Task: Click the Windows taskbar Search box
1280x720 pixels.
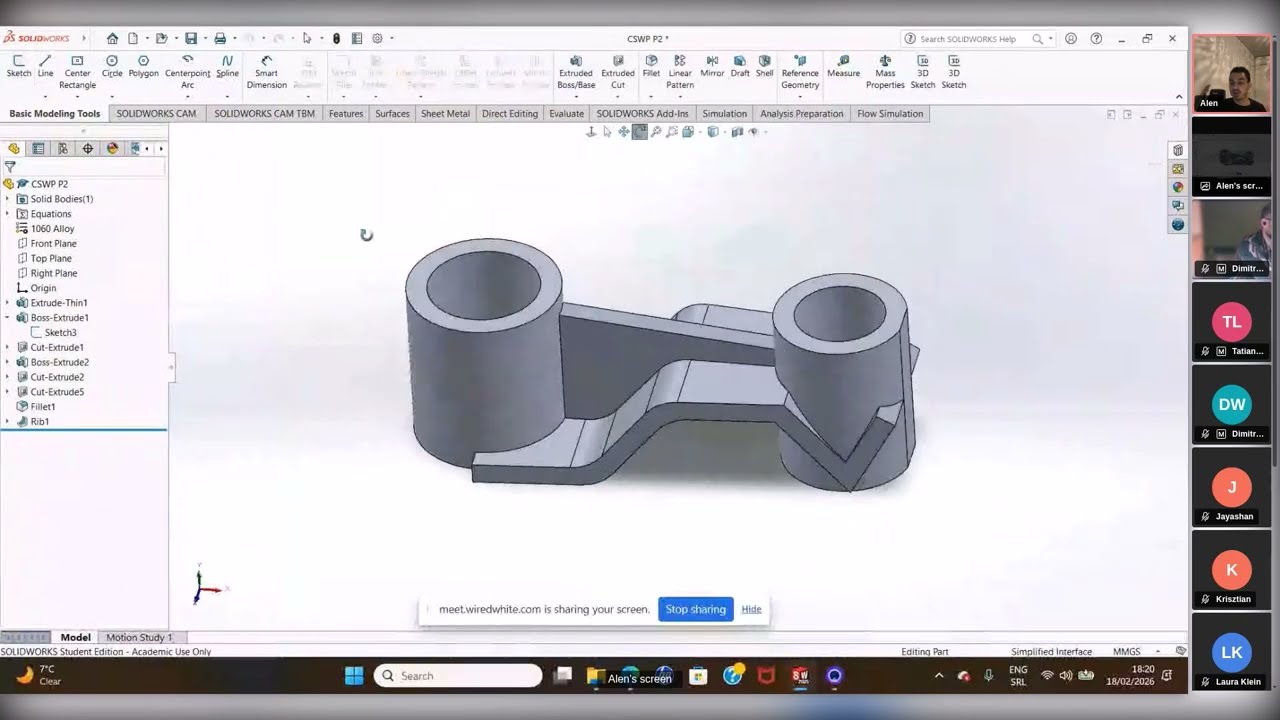Action: (458, 676)
